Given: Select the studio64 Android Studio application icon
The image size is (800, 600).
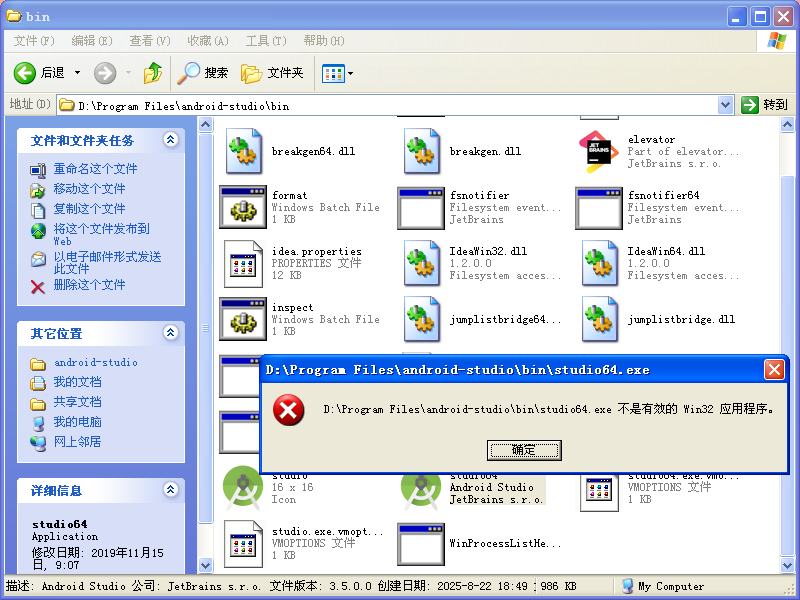Looking at the screenshot, I should click(x=421, y=491).
